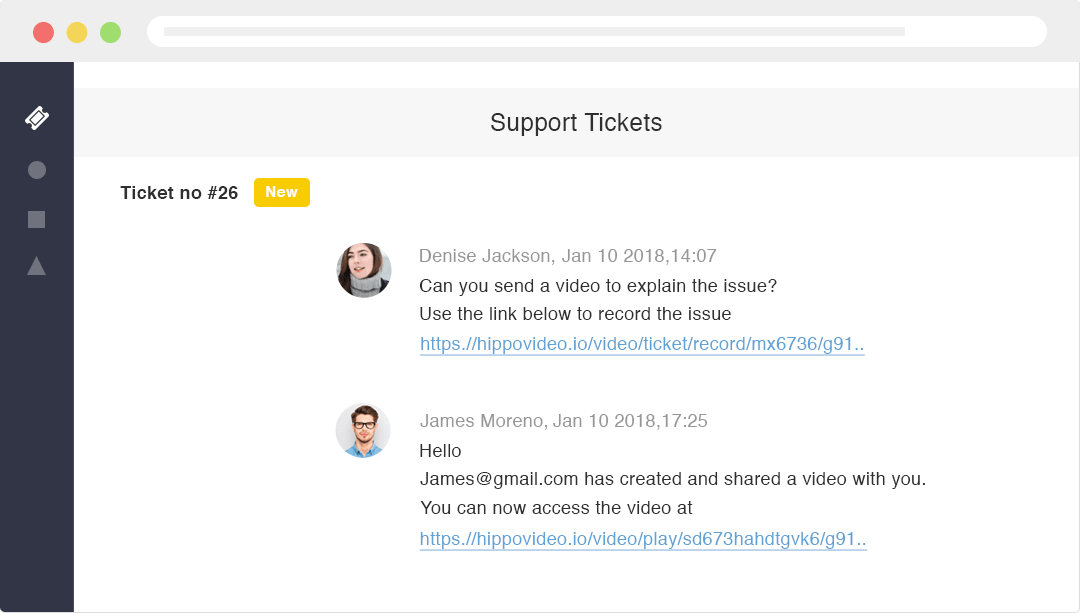The image size is (1080, 613).
Task: Click the green maximize window button
Action: (110, 32)
